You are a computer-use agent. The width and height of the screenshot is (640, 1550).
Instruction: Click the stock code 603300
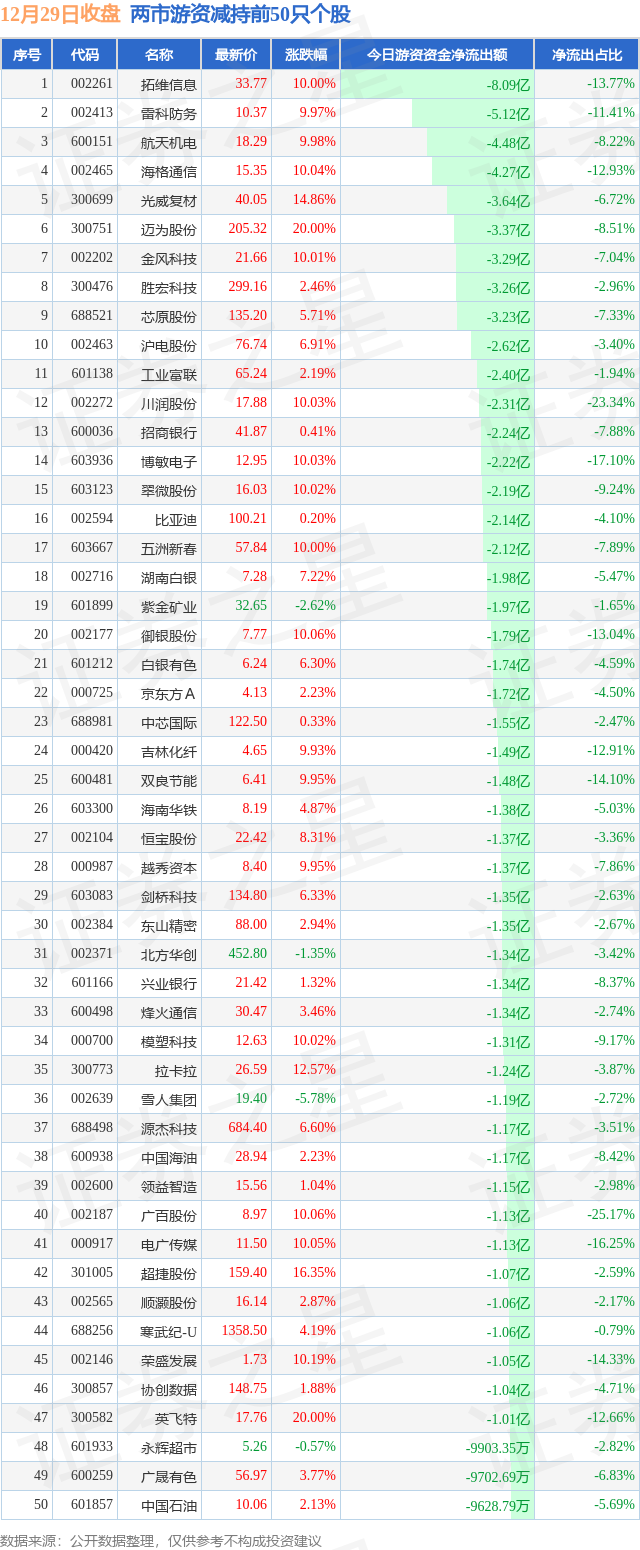(92, 809)
